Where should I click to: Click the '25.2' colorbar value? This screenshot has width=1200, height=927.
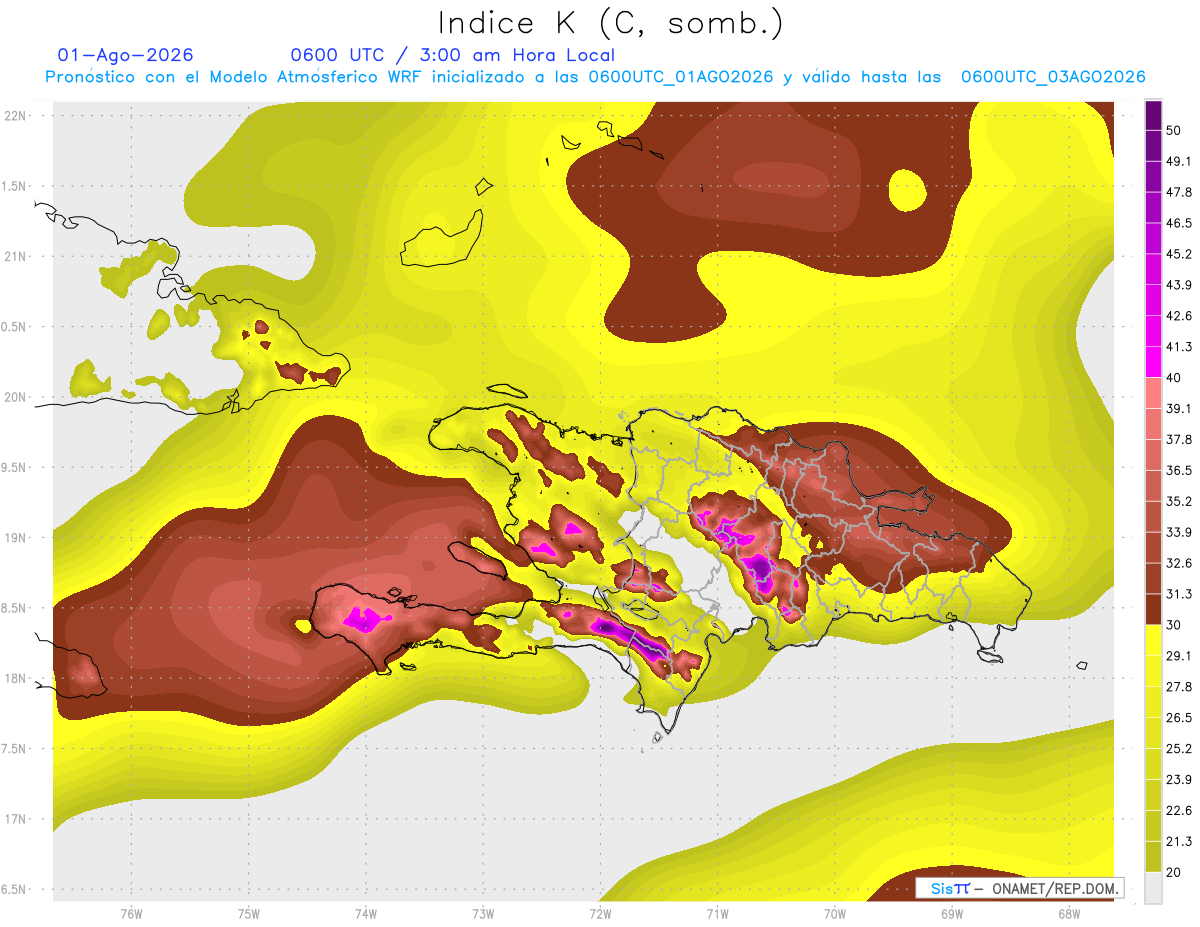coord(1178,749)
